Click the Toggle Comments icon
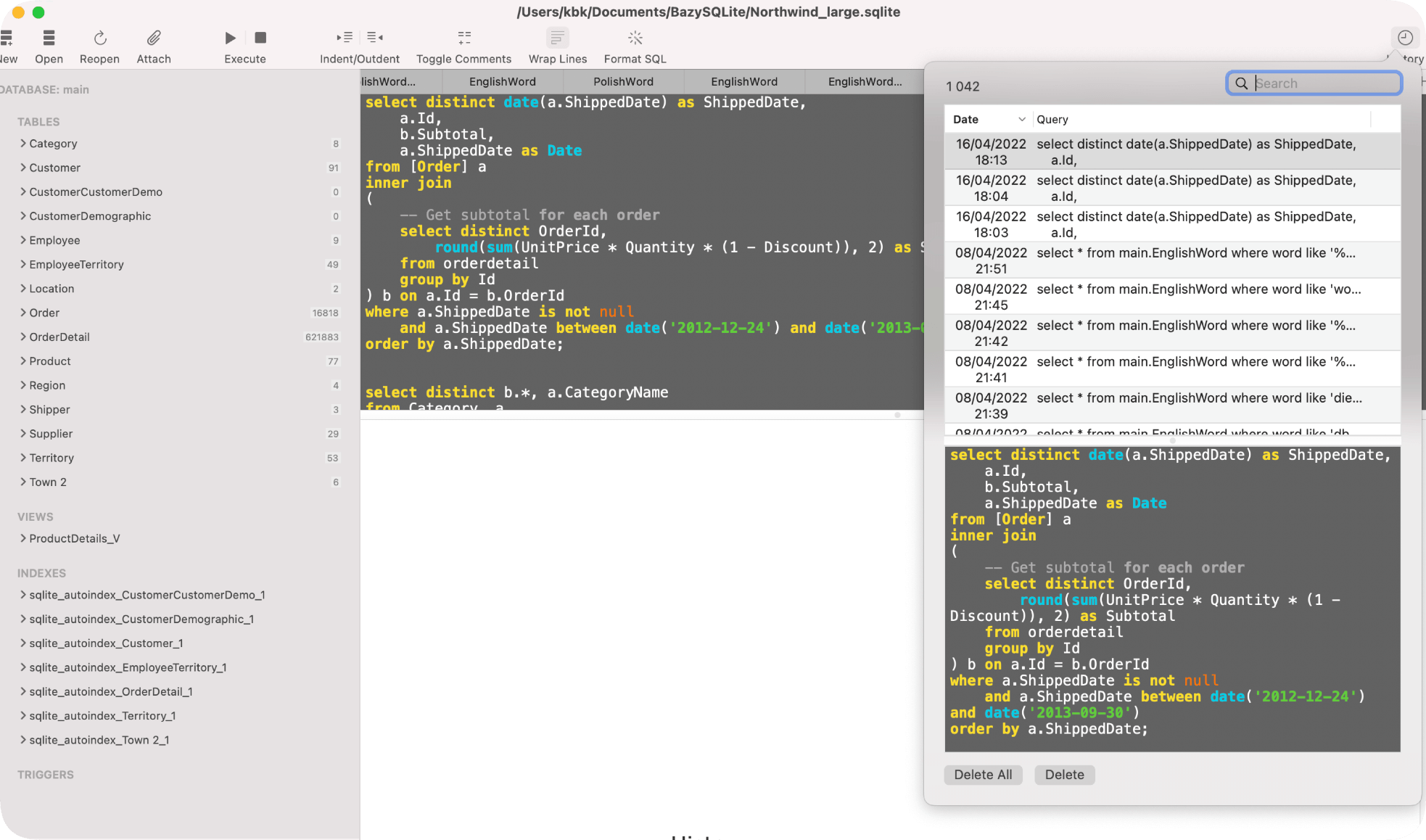This screenshot has width=1426, height=840. 464,38
